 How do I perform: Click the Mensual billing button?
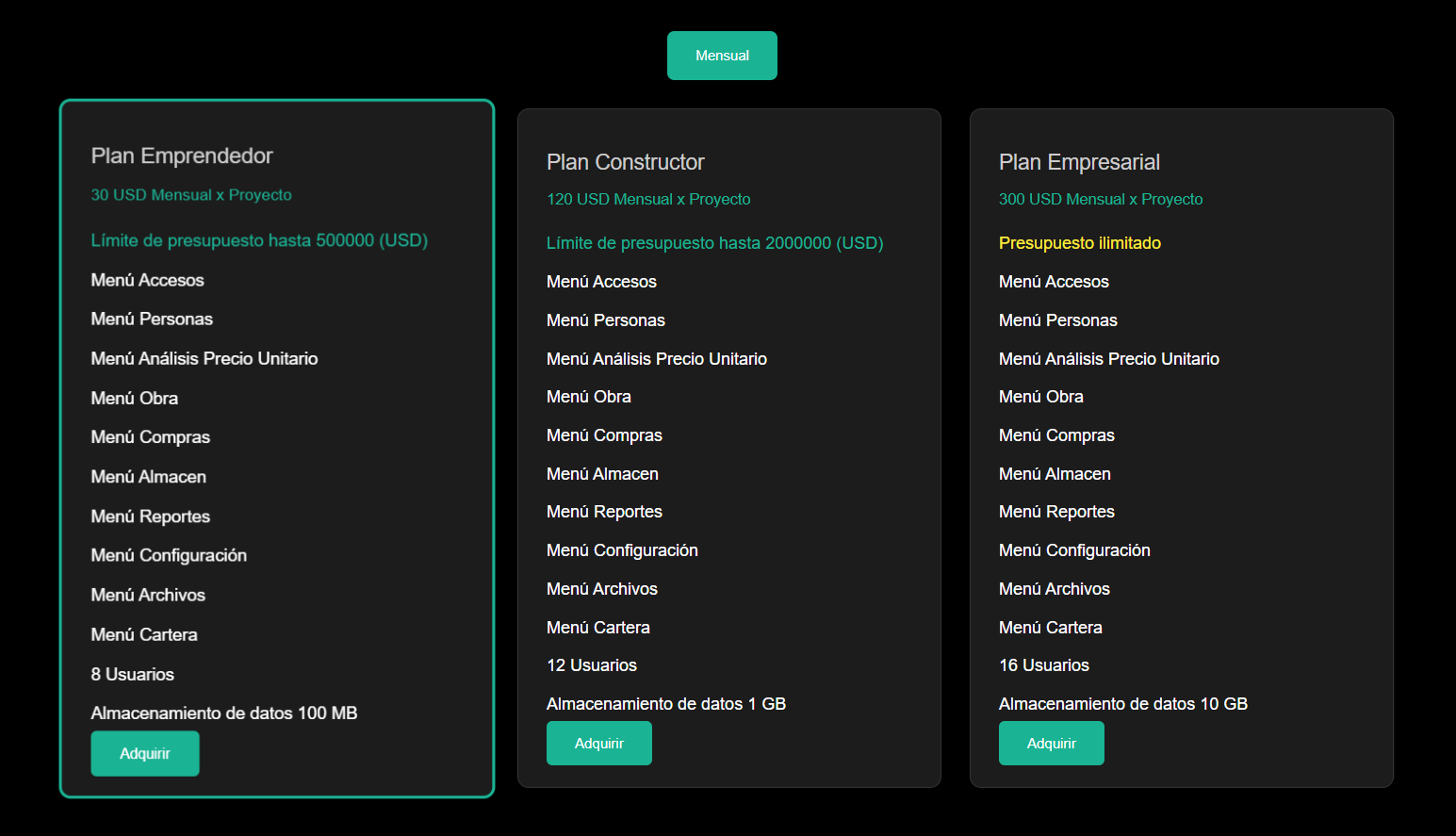click(x=722, y=56)
